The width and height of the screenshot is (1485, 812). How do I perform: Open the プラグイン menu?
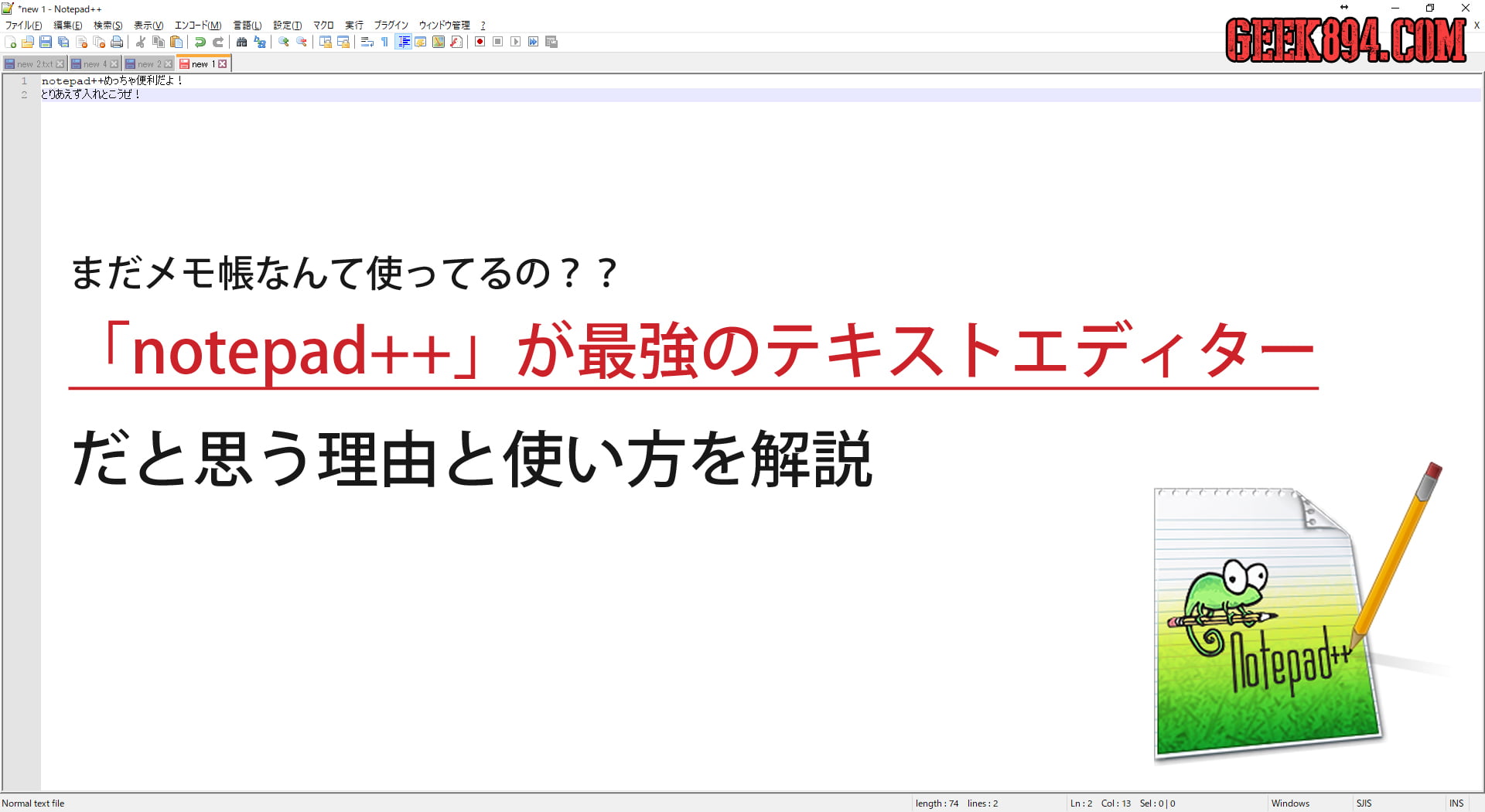point(391,26)
